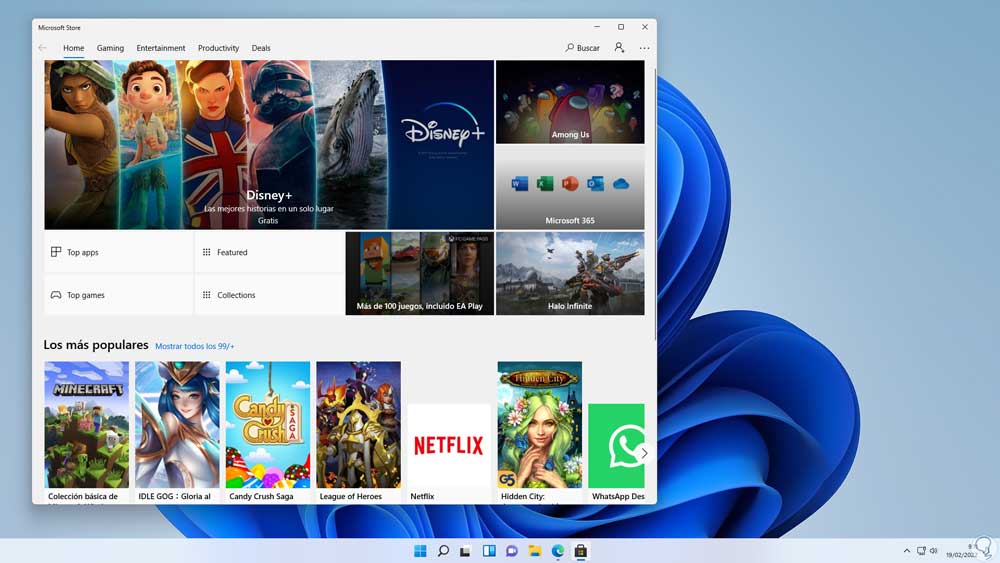Open the WhatsApp Desktop card
This screenshot has height=563, width=1000.
(616, 452)
